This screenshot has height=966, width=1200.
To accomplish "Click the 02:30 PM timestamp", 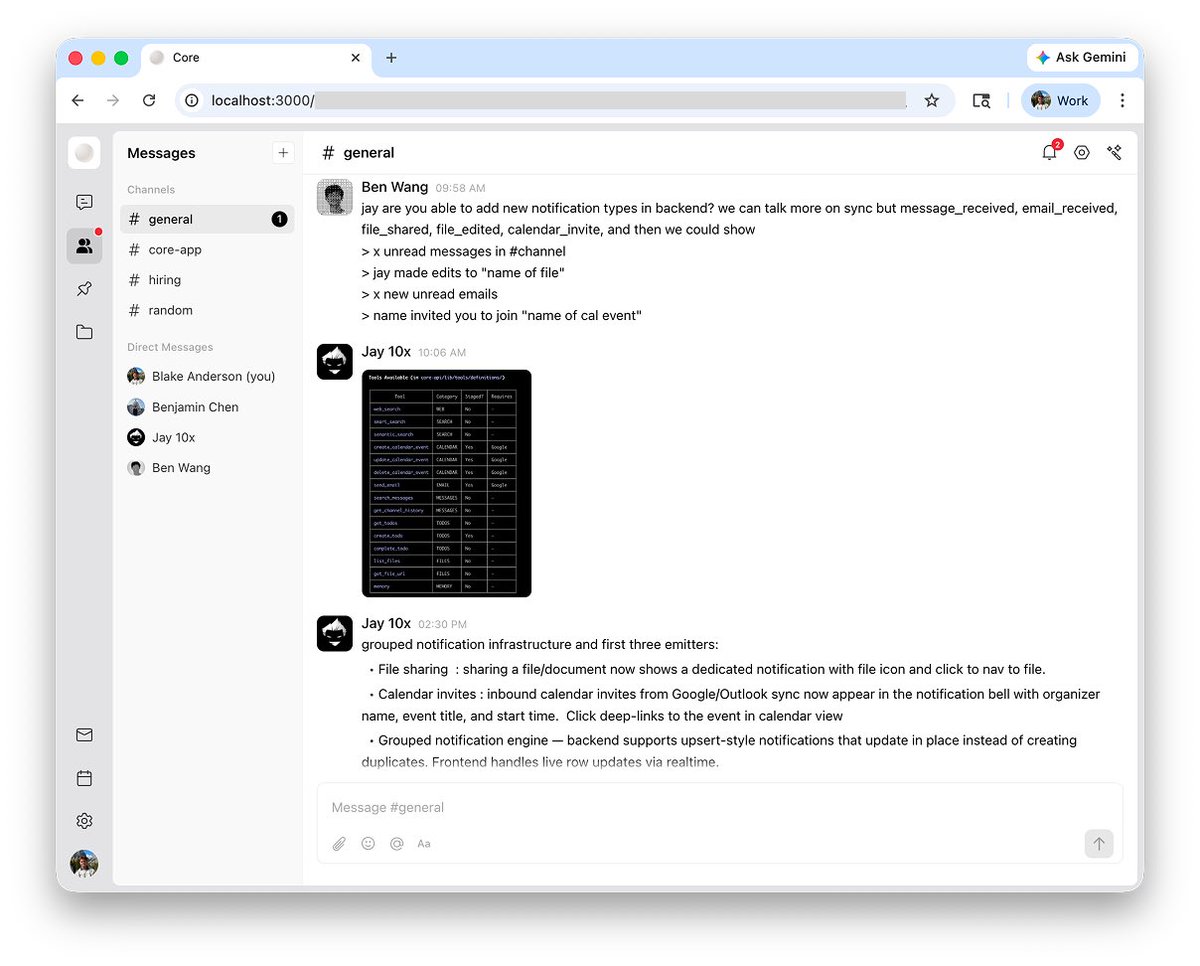I will (x=442, y=624).
